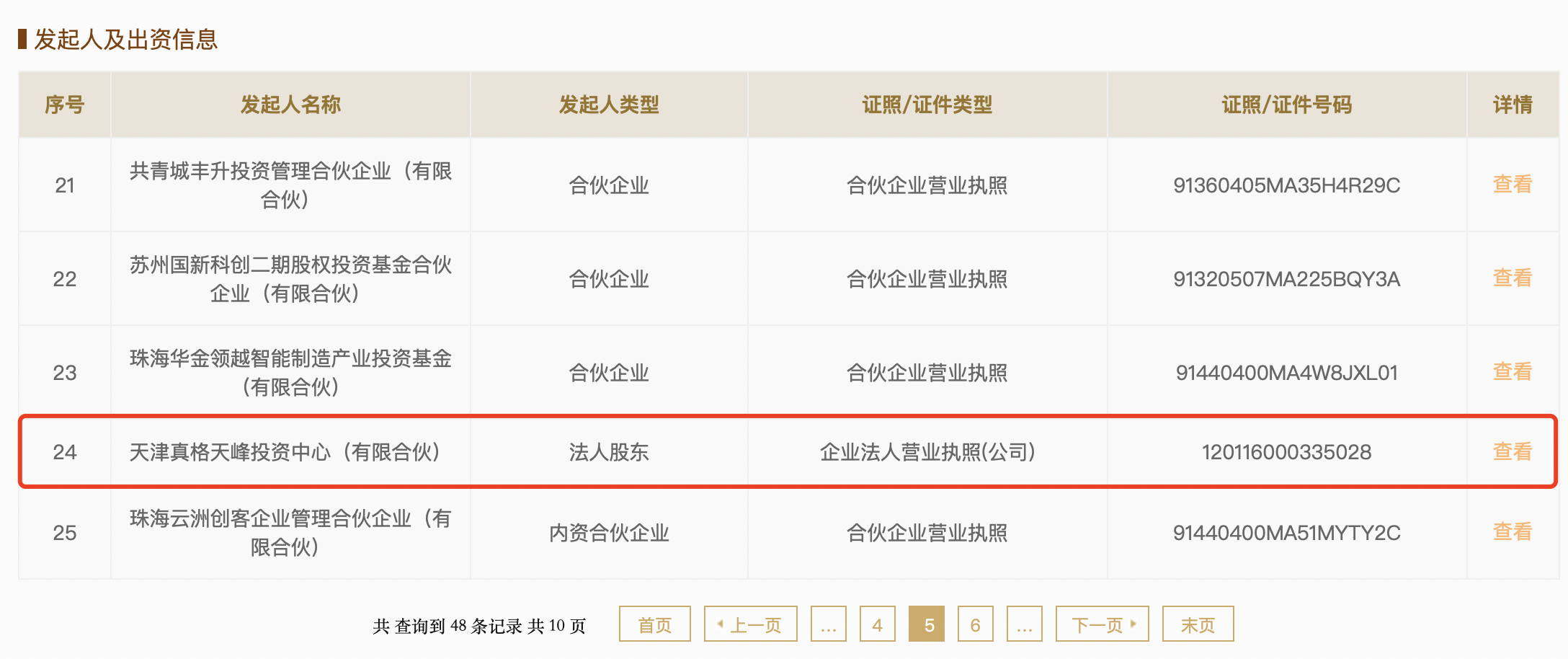1568x659 pixels.
Task: Click 证照/证件号码 column header
Action: (x=1286, y=105)
